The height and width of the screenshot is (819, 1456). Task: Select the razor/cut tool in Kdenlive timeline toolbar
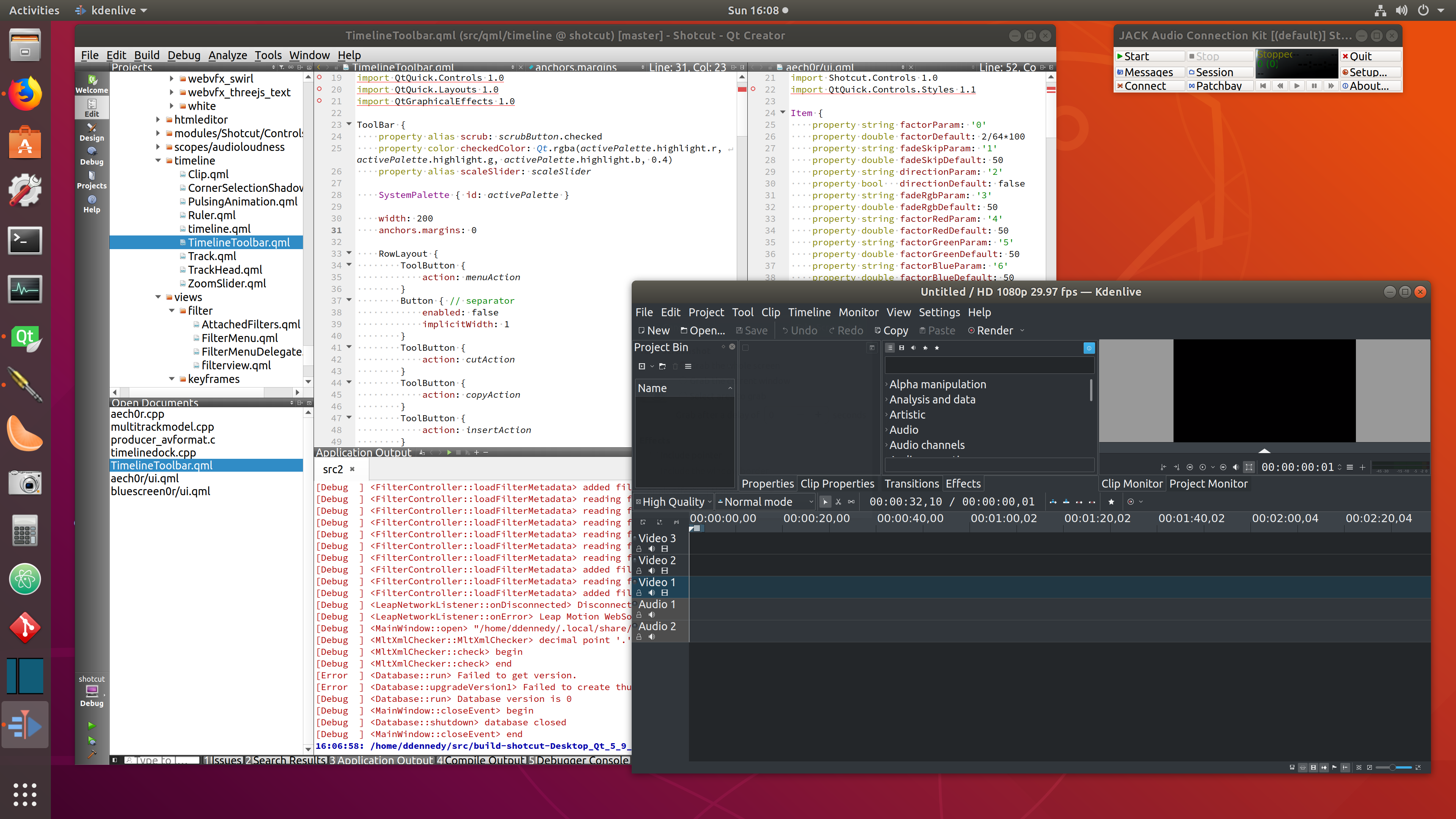839,501
